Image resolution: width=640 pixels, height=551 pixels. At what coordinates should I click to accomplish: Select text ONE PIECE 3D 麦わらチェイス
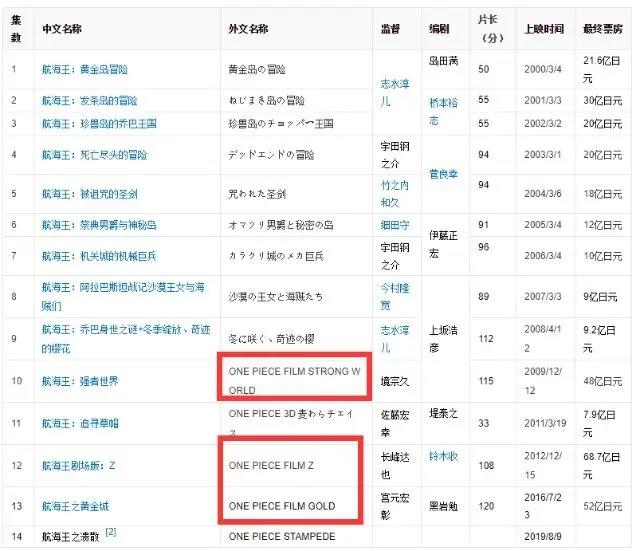click(x=291, y=423)
